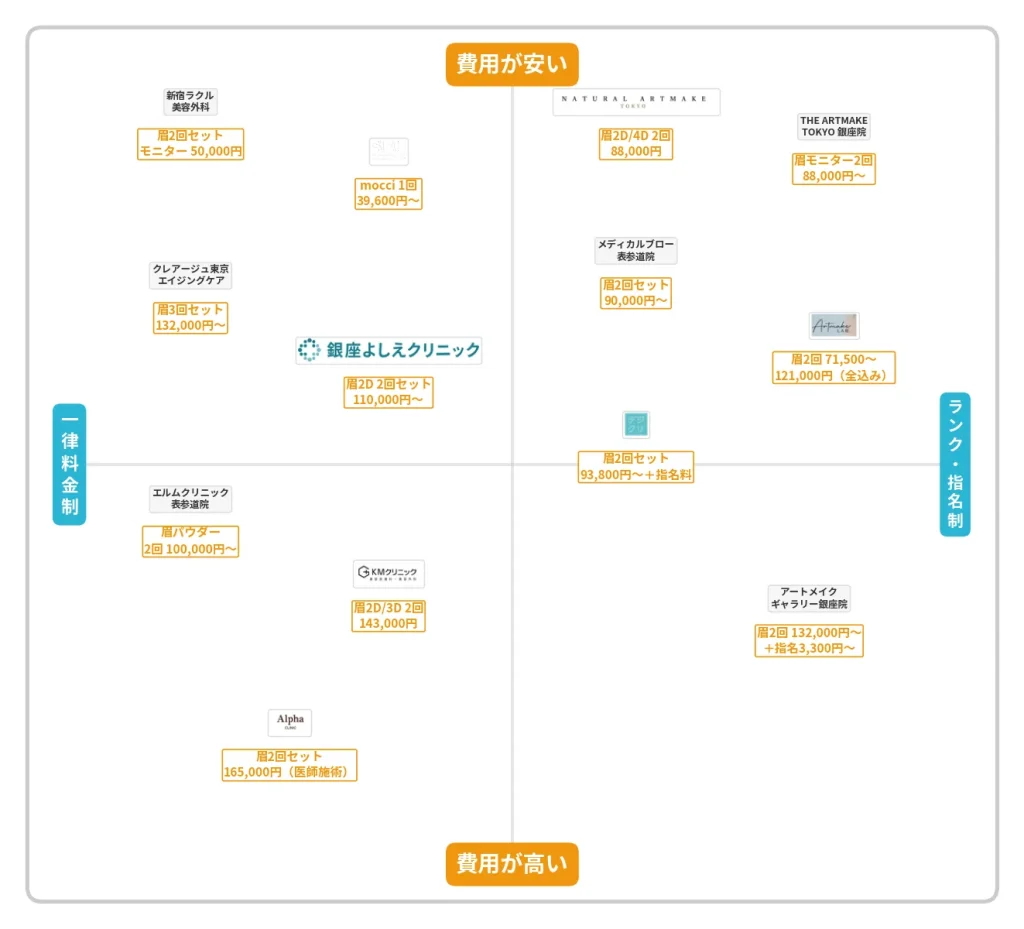Click the ランク・指名制 side tab
Viewport: 1024px width, 929px height.
click(955, 464)
